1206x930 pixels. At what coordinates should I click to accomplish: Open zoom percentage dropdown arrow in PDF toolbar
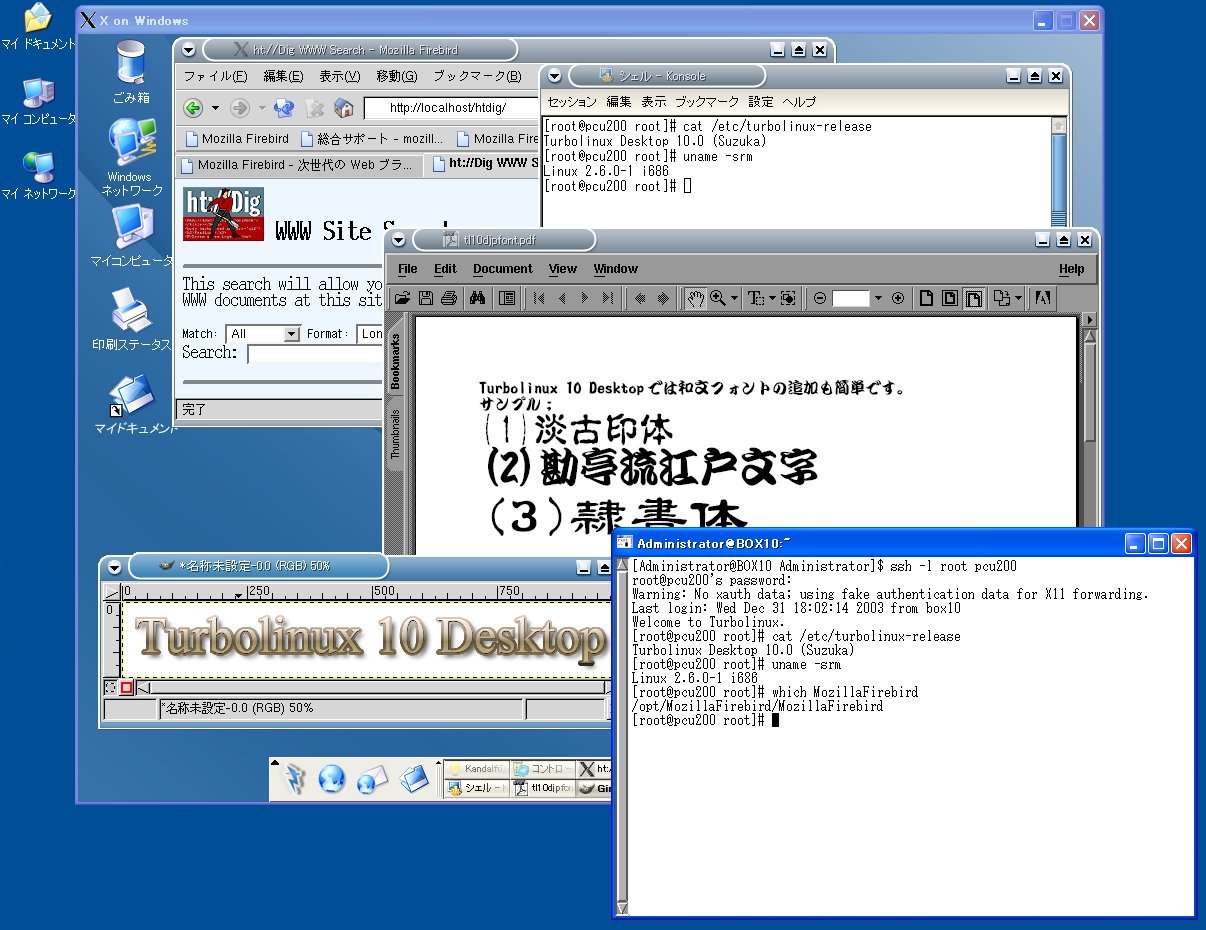[x=878, y=298]
